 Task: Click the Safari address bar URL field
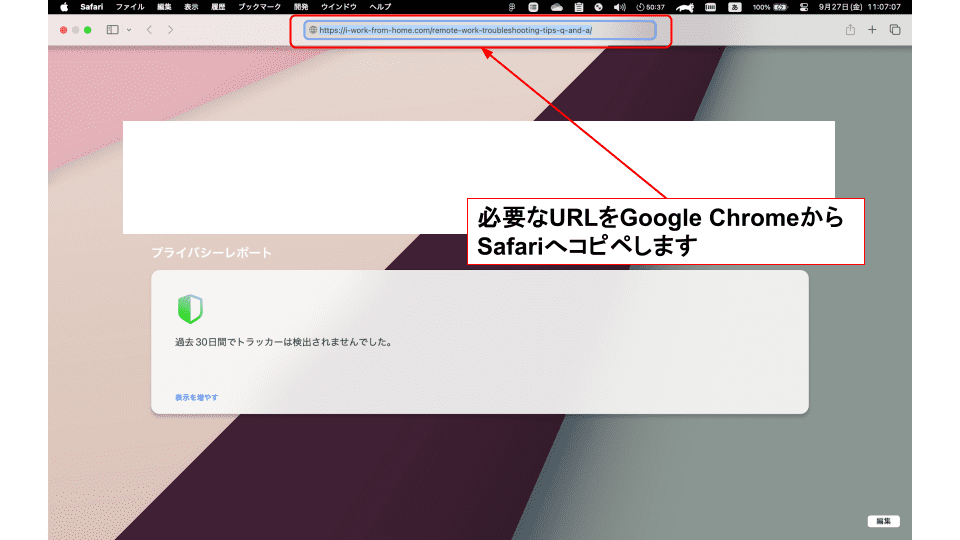tap(480, 30)
